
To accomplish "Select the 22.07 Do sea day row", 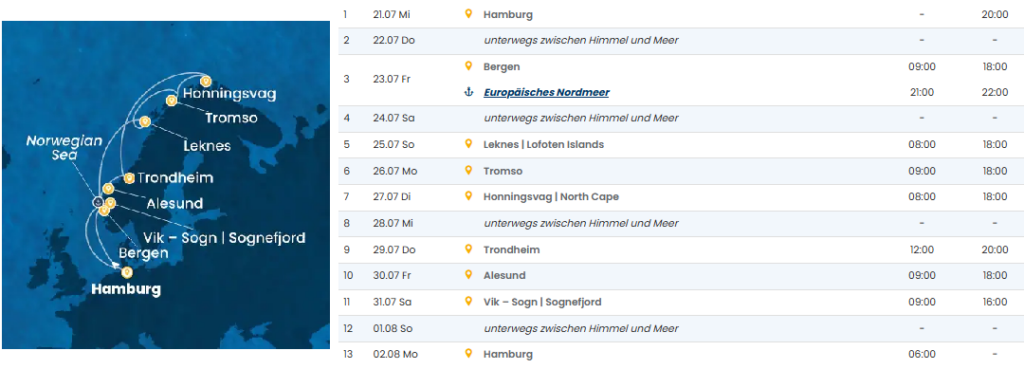I will (681, 40).
